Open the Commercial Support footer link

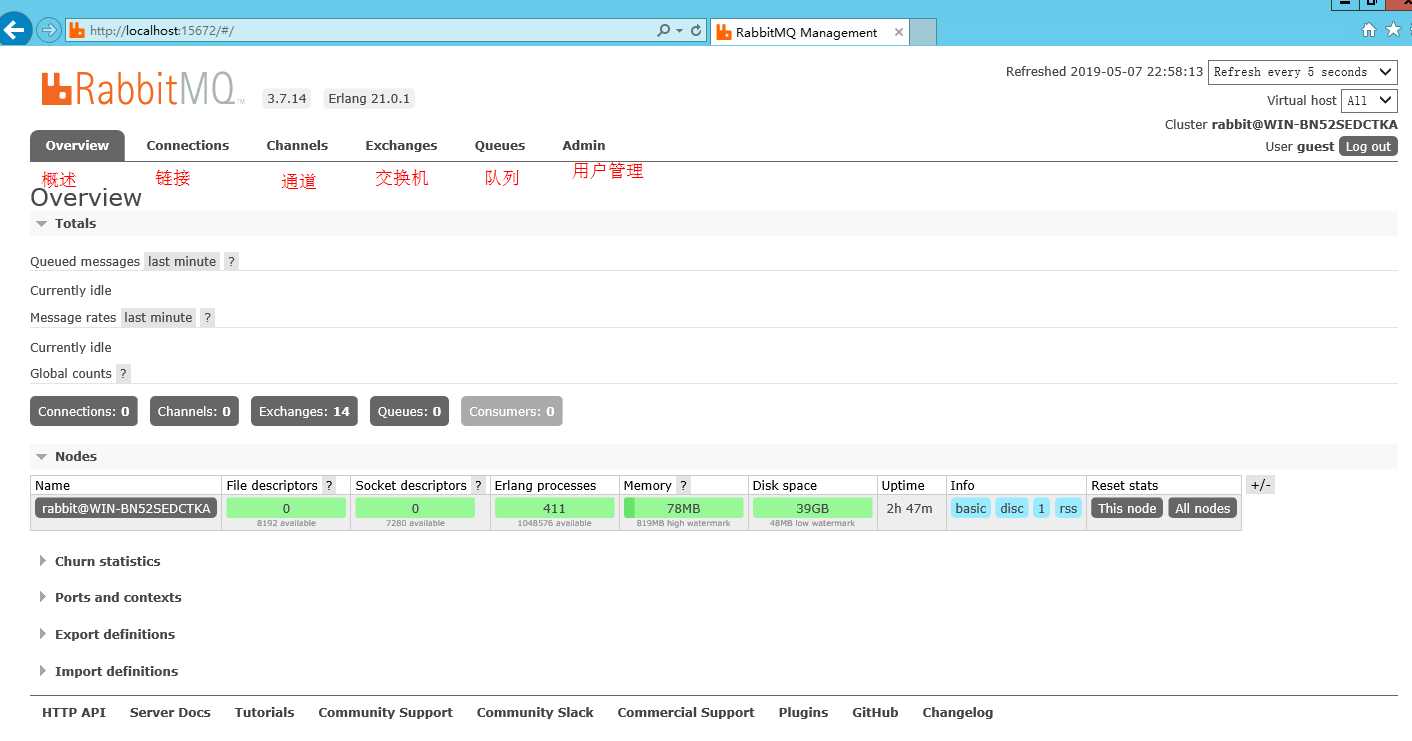686,712
